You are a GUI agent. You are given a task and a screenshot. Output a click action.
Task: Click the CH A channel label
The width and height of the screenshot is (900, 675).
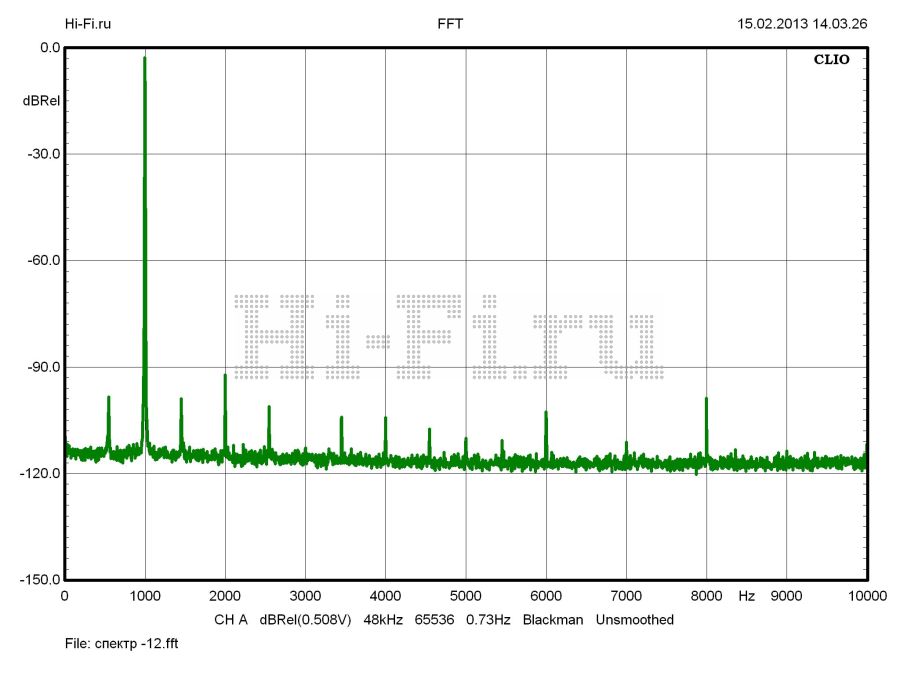pos(231,620)
